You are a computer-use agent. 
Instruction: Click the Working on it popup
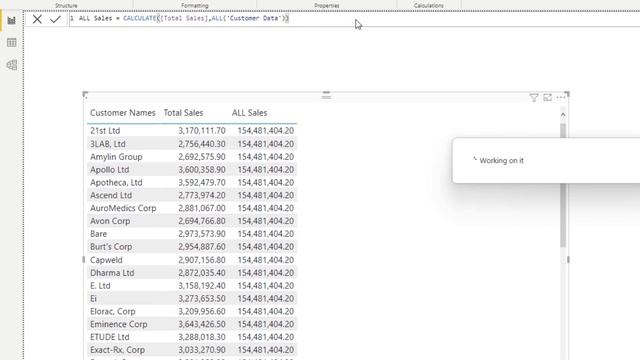pos(546,161)
